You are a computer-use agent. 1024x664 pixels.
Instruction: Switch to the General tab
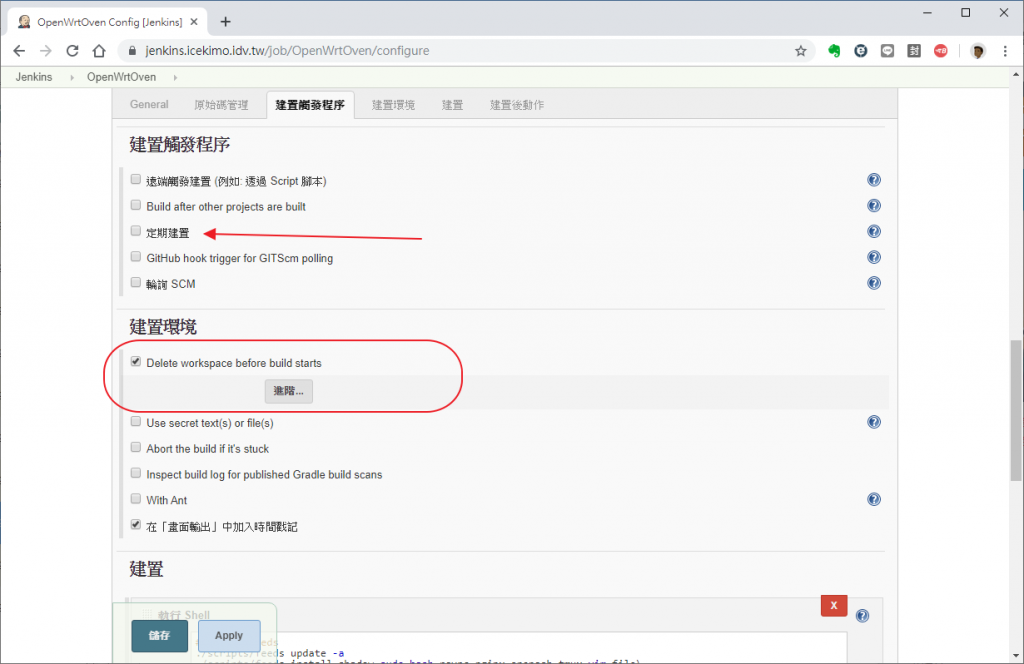click(149, 104)
